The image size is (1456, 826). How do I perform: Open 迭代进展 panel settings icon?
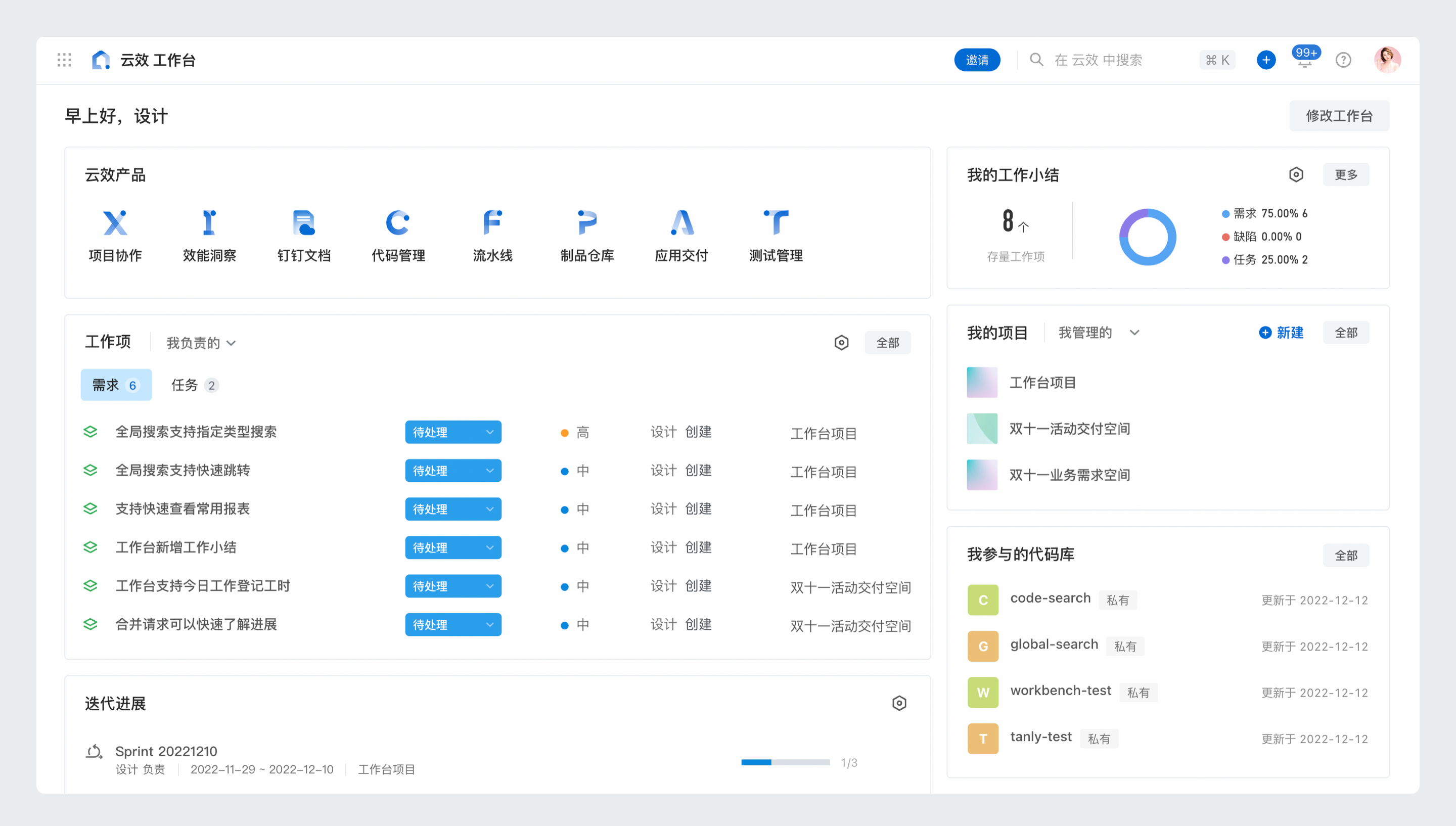point(898,703)
